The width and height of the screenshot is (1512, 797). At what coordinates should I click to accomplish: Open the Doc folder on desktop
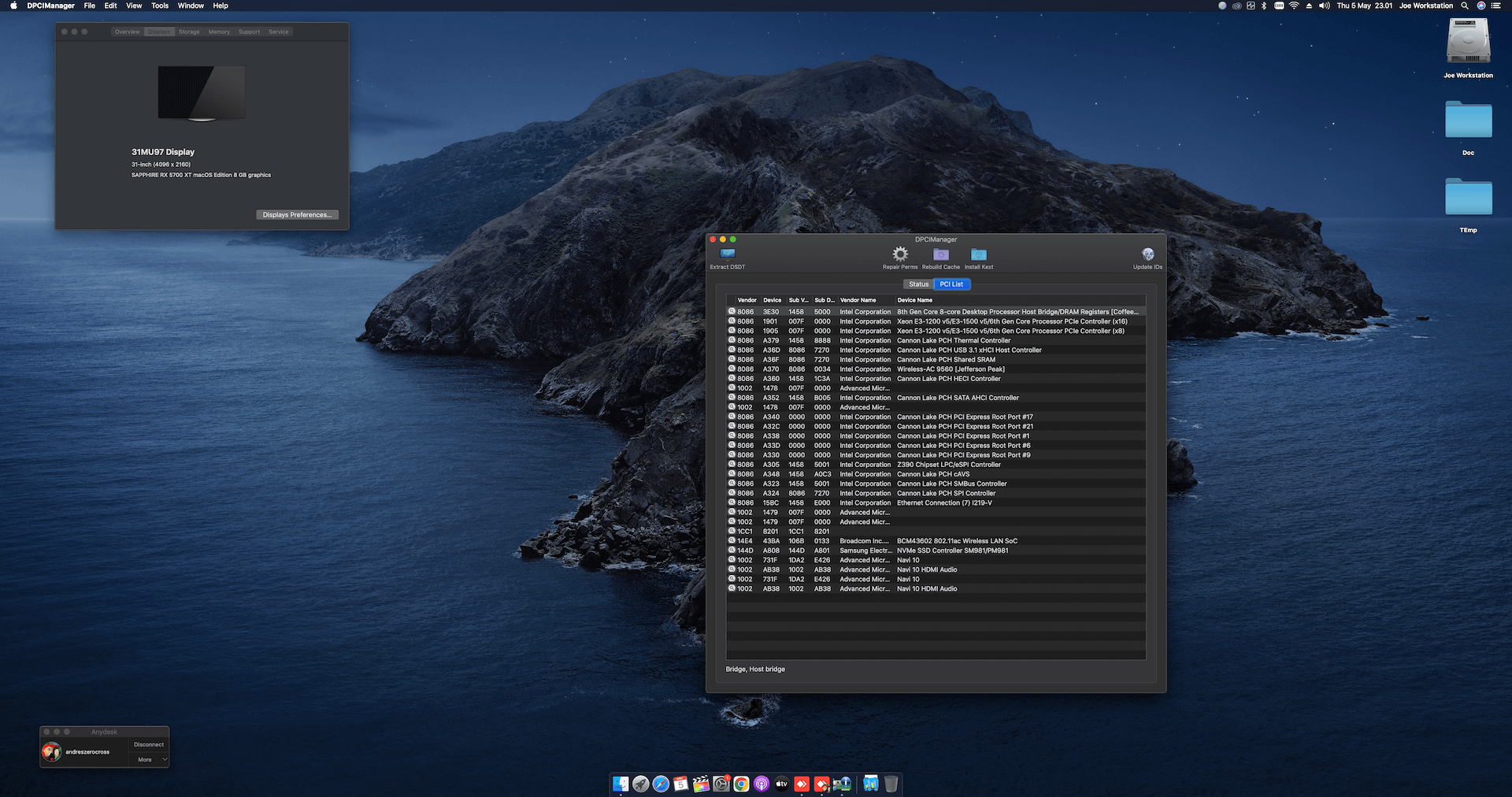tap(1468, 120)
